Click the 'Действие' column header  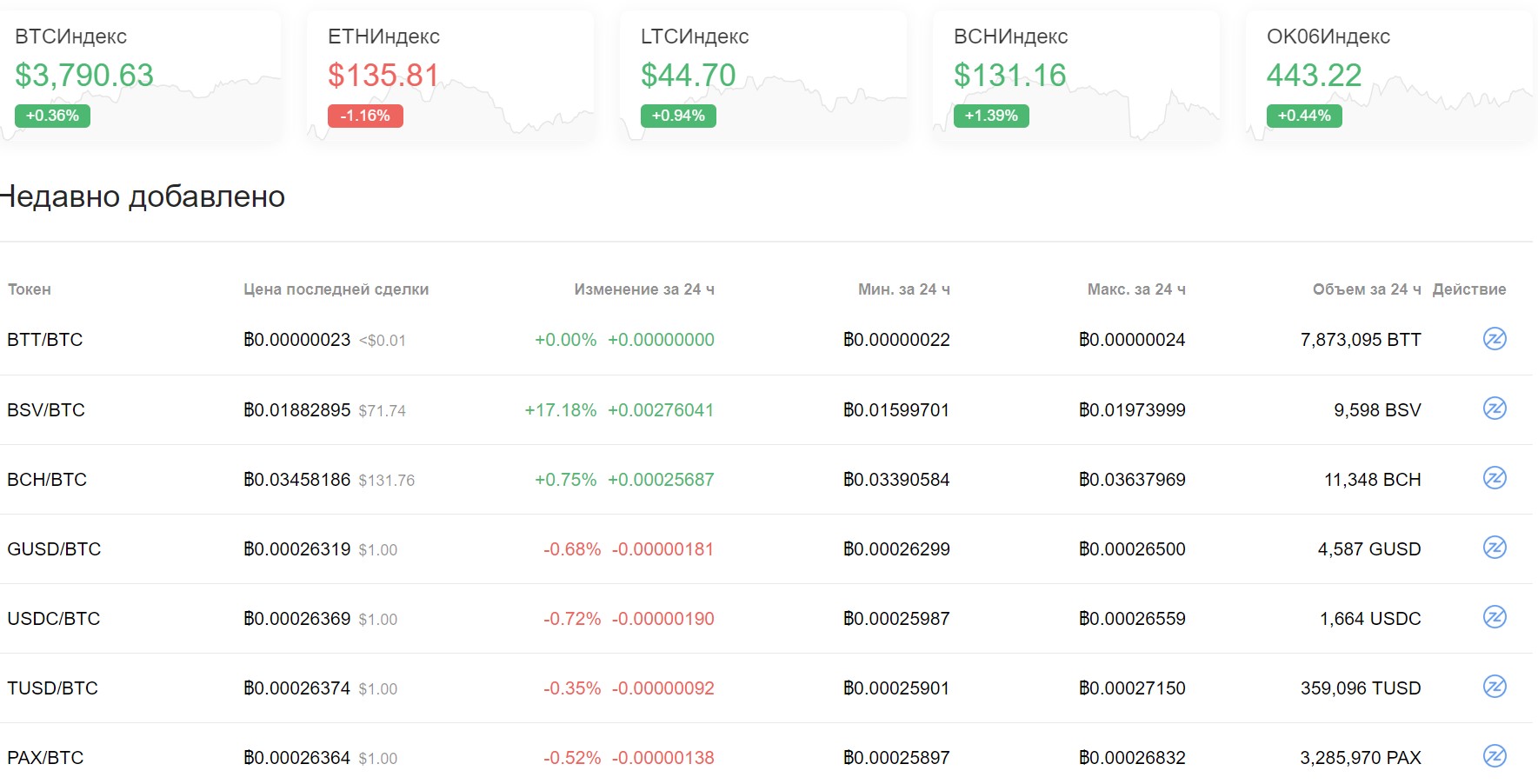[1469, 289]
